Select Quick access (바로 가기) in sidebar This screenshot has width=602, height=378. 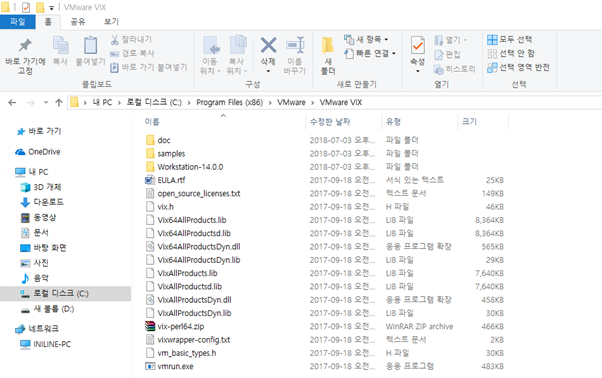click(x=39, y=131)
